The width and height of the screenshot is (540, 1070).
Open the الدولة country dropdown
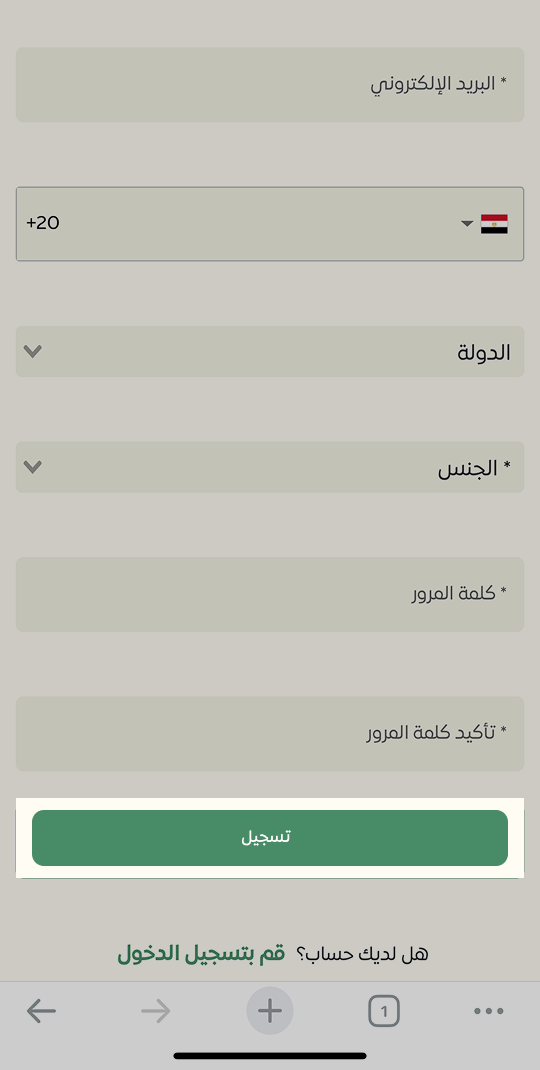(x=270, y=351)
